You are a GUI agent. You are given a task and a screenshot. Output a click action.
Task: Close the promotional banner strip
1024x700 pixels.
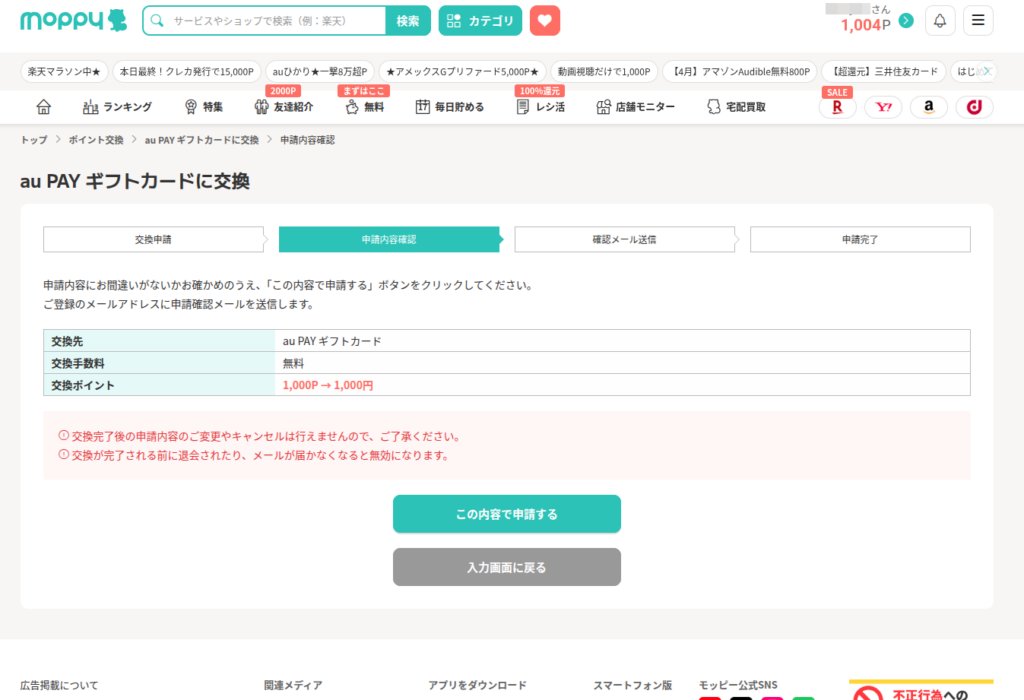tap(987, 71)
